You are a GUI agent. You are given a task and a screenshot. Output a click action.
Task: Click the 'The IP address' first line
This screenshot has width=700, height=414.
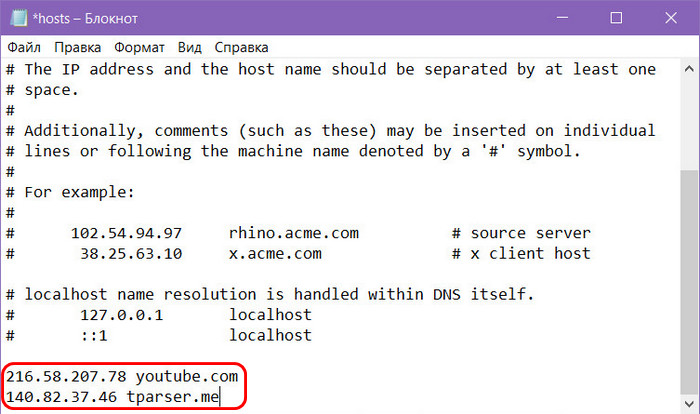331,69
